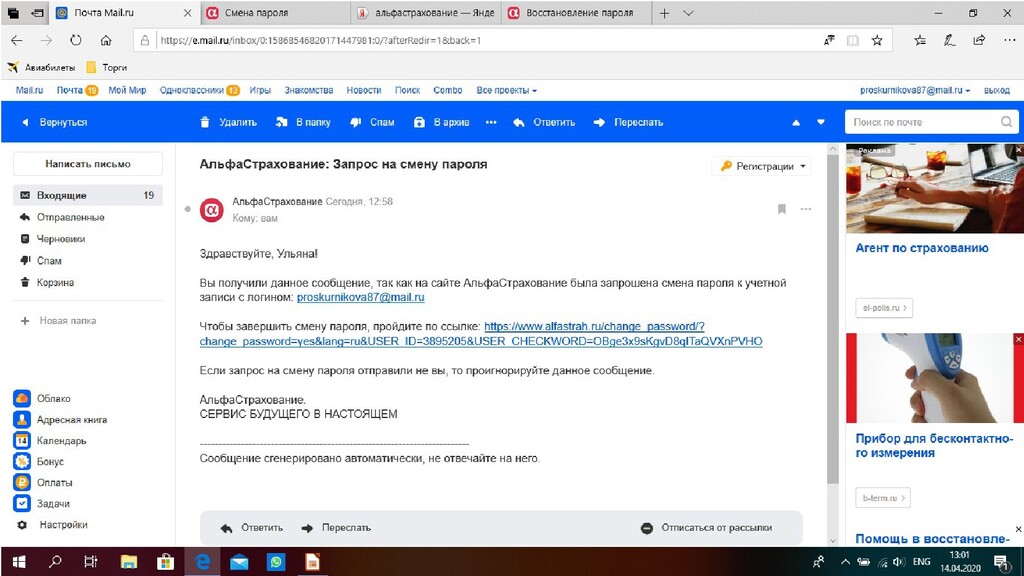The width and height of the screenshot is (1024, 576).
Task: Click the mail search magnifier icon
Action: [x=1006, y=122]
